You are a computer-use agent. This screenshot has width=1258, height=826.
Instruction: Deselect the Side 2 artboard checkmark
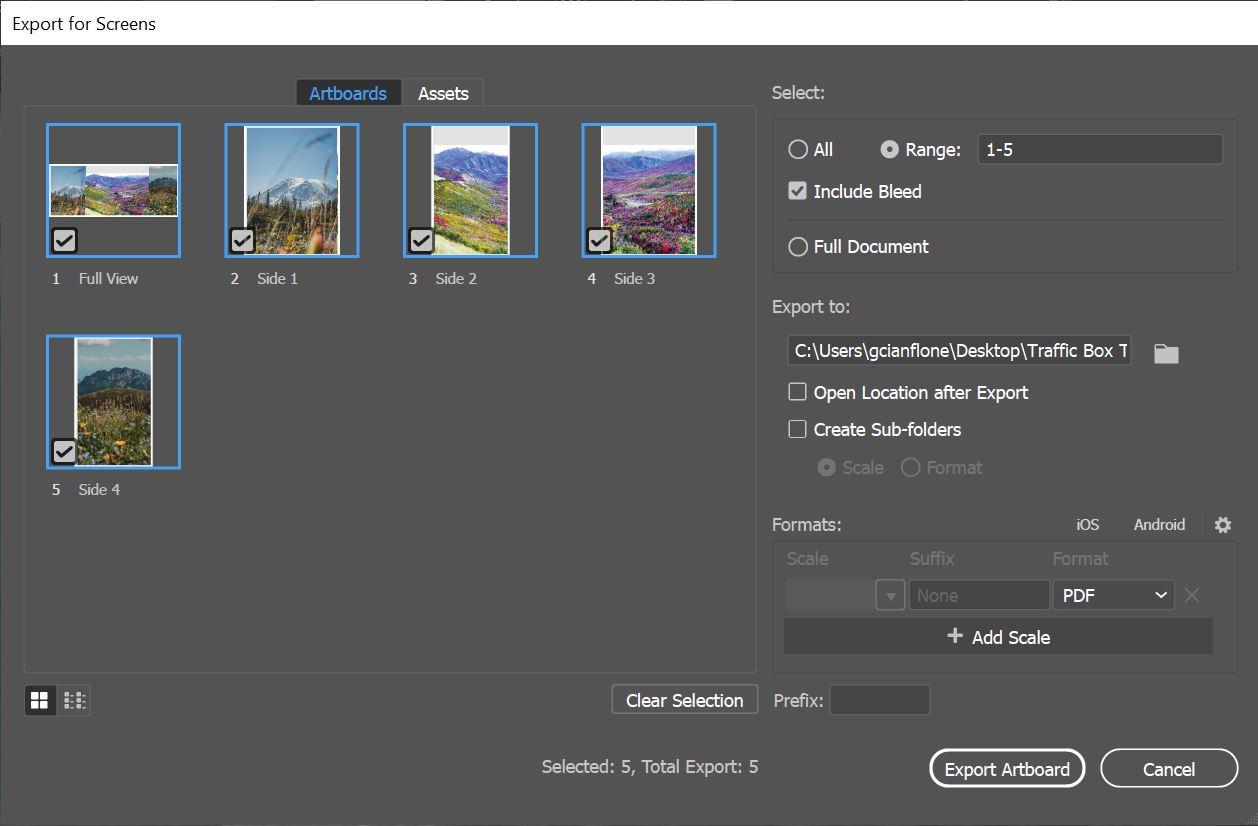coord(420,240)
